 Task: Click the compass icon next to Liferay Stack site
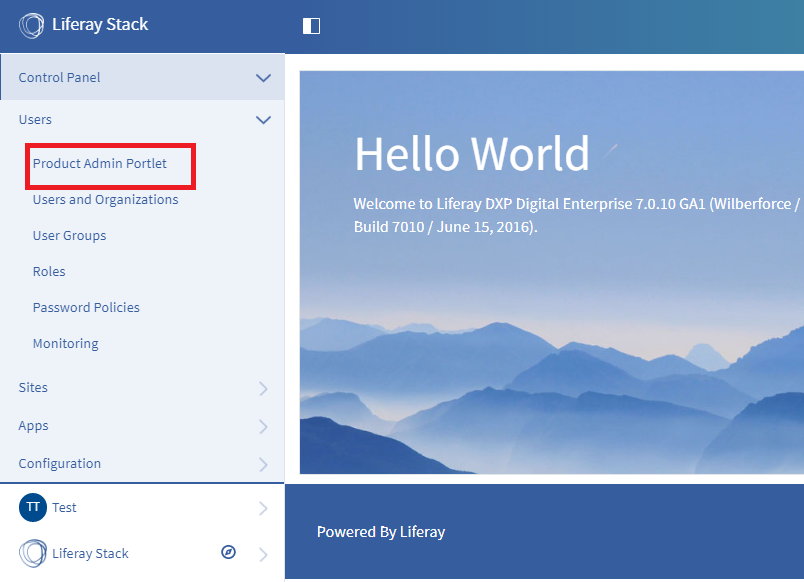(228, 552)
